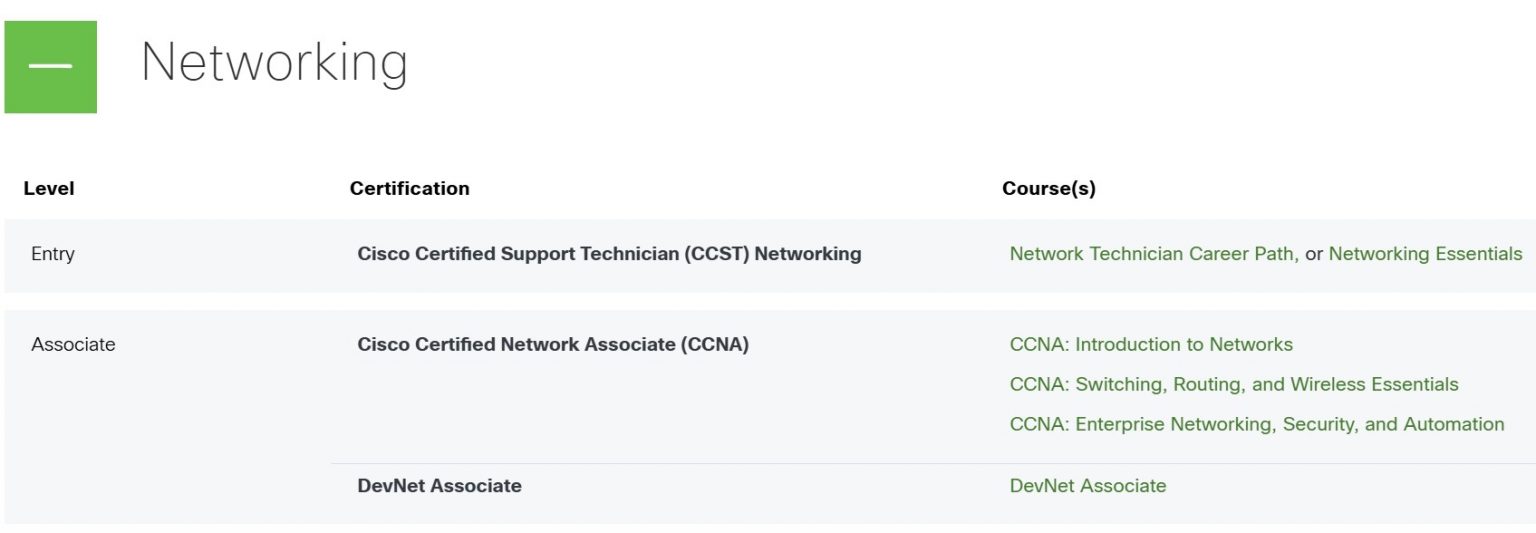The width and height of the screenshot is (1536, 533).
Task: Follow CCNA: Switching, Routing, and Wireless Essentials link
Action: coord(1234,384)
